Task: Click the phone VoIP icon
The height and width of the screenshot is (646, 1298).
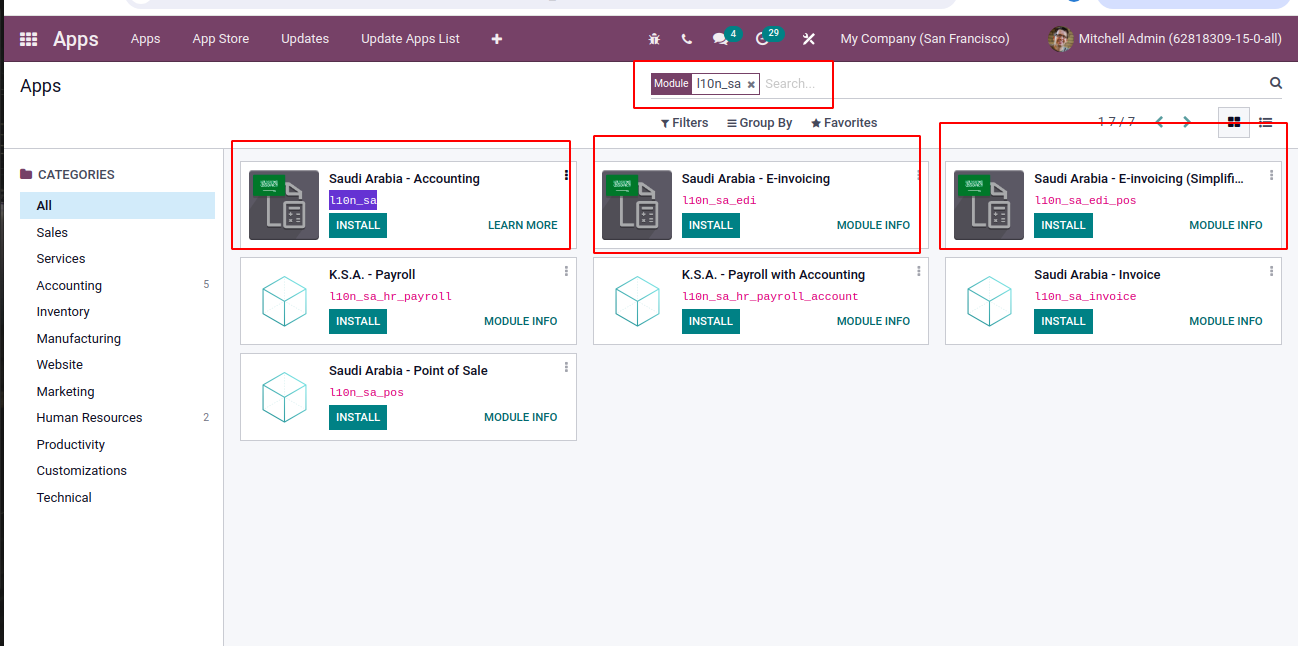Action: (x=686, y=39)
